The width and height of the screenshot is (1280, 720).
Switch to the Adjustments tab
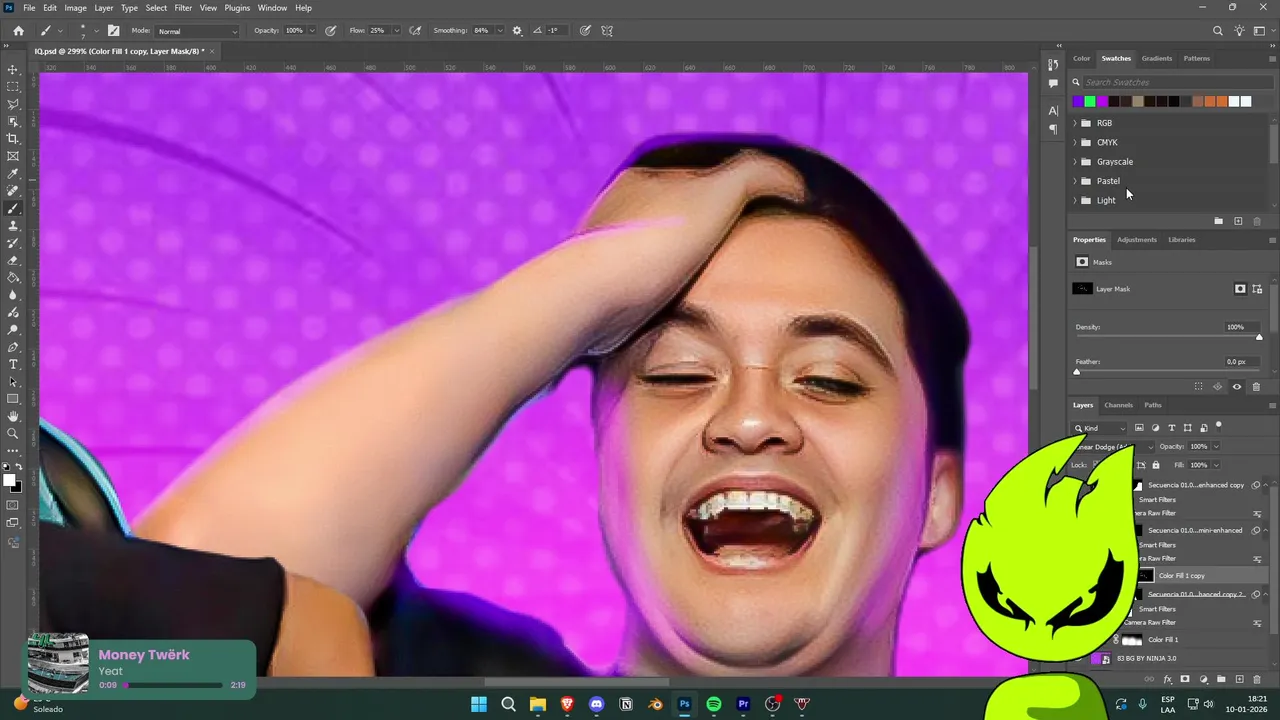click(x=1137, y=240)
